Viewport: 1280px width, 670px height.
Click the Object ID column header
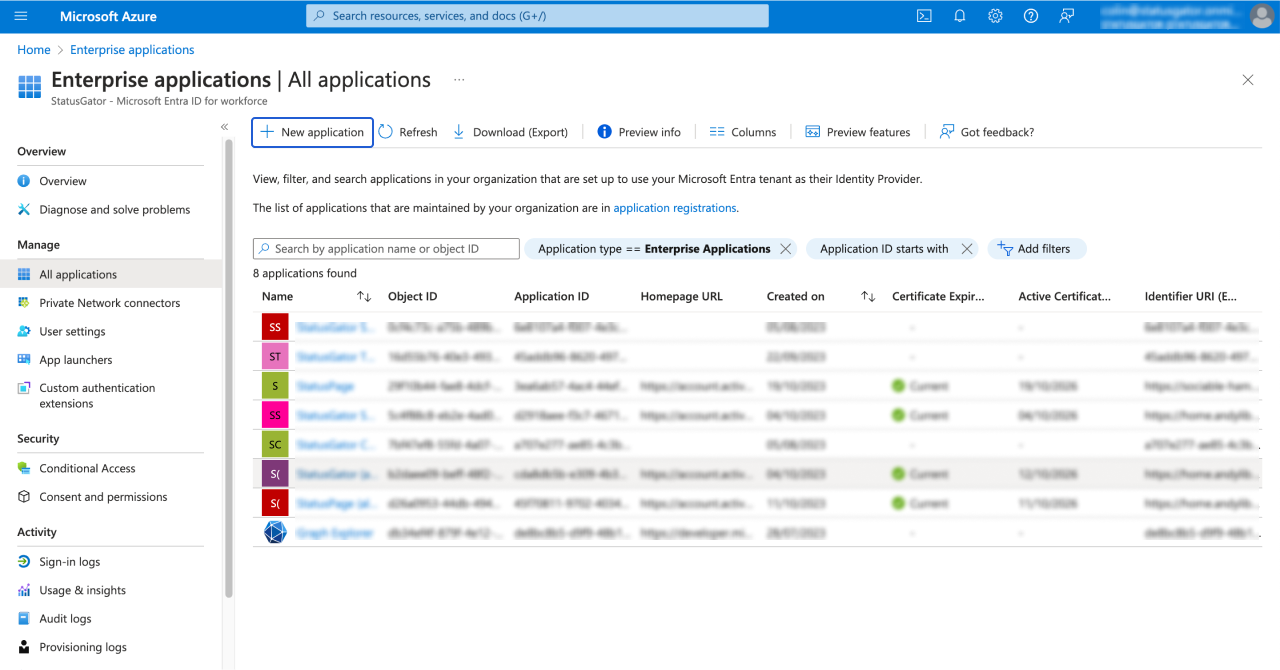tap(412, 297)
